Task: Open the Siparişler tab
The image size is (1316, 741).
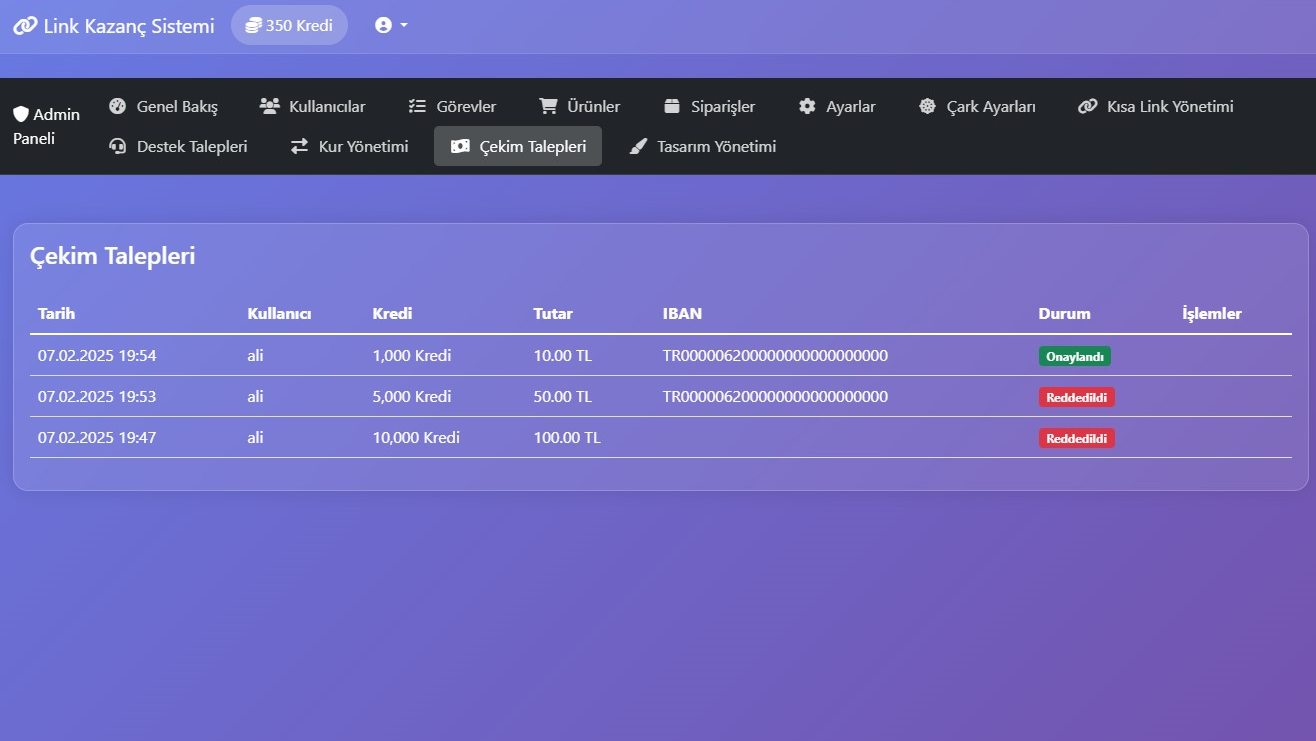Action: [709, 106]
